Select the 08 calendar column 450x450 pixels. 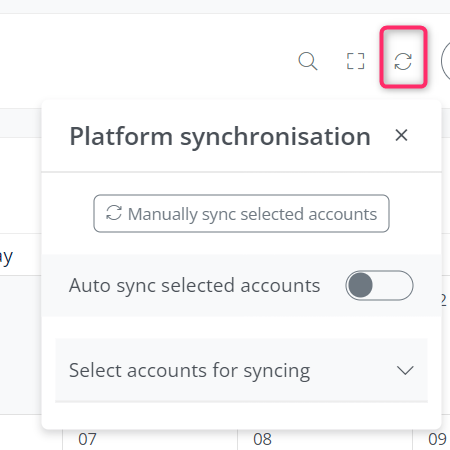coord(262,439)
